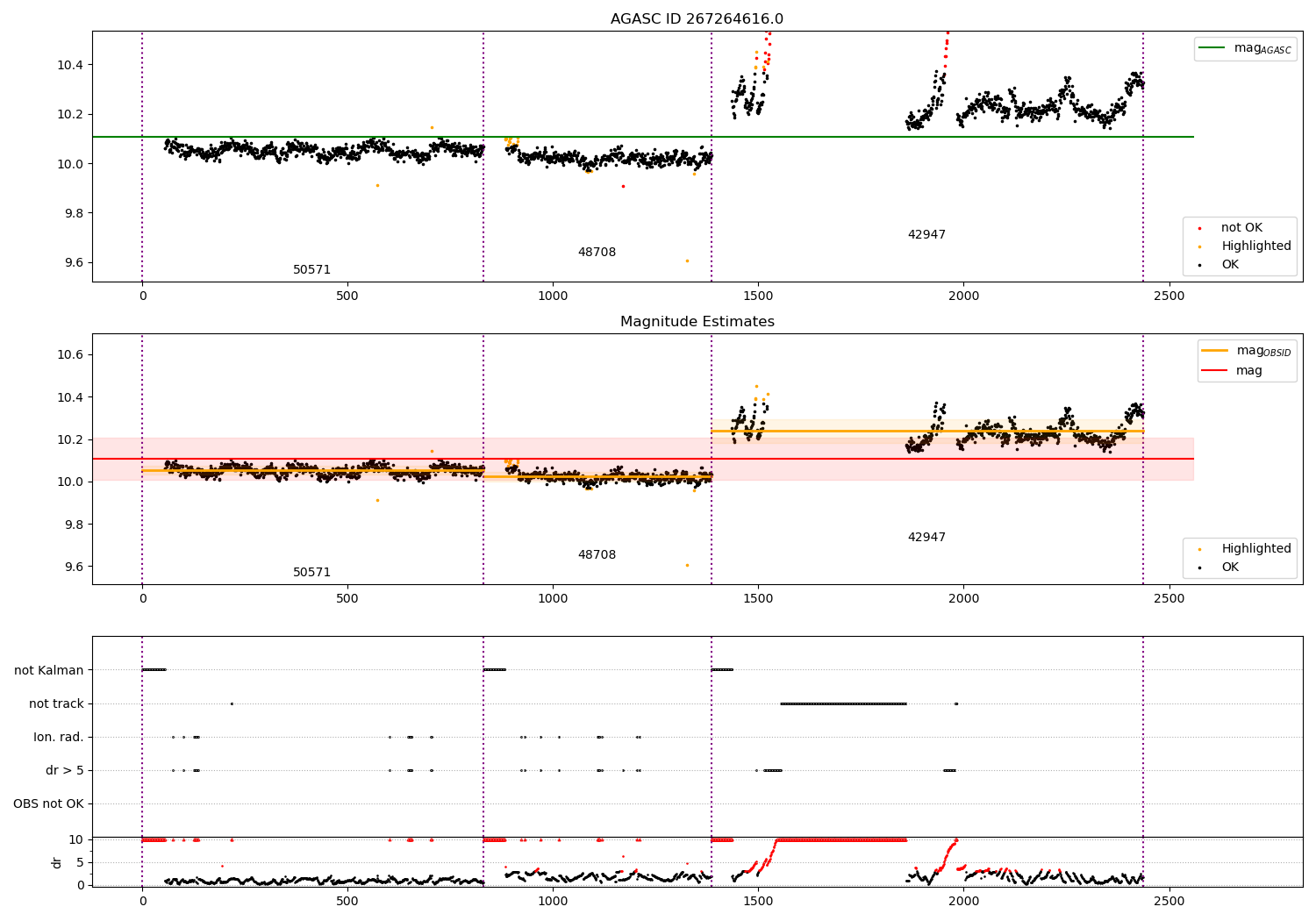This screenshot has width=1316, height=921.
Task: Click the 10 tick on the dr axis
Action: [77, 839]
